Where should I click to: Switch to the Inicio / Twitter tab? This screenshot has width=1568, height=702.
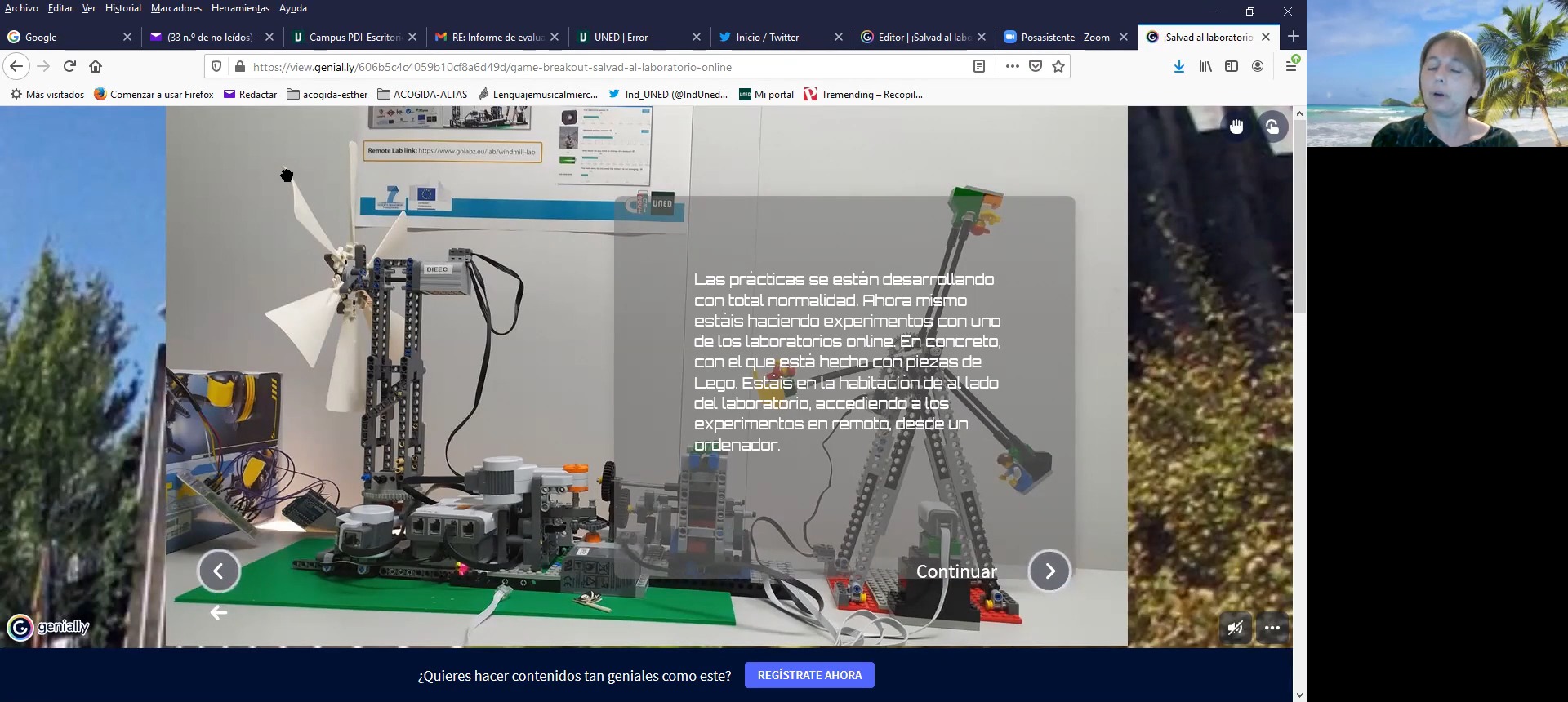point(767,38)
